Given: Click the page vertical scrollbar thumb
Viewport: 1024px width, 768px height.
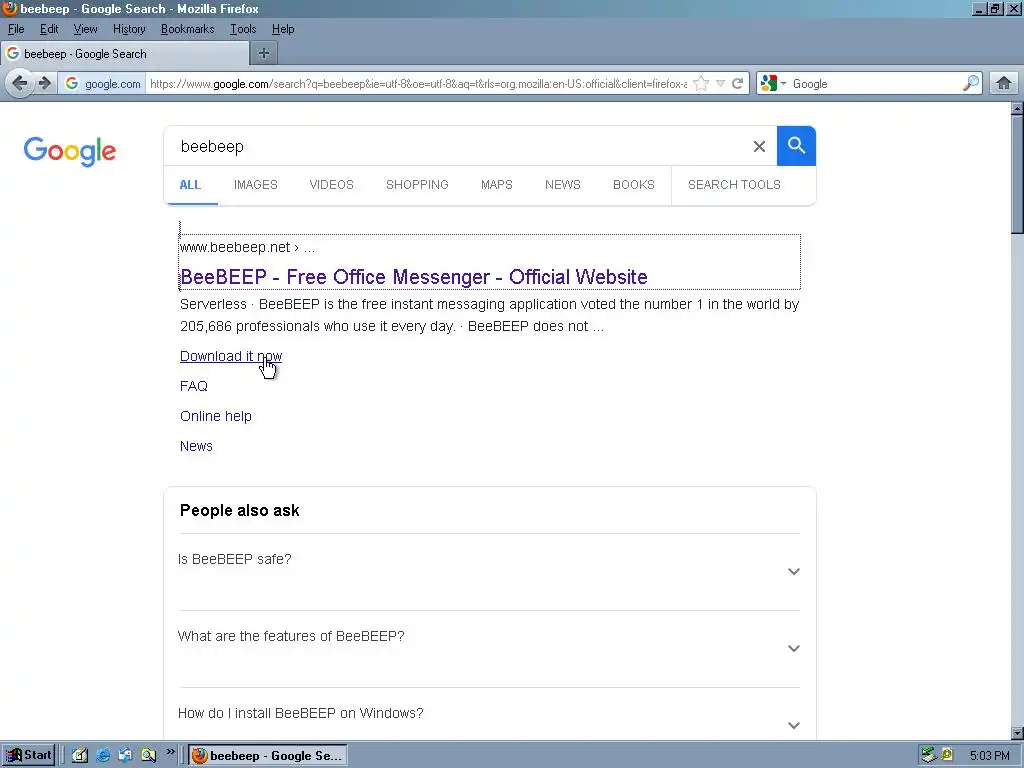Looking at the screenshot, I should (x=1017, y=174).
